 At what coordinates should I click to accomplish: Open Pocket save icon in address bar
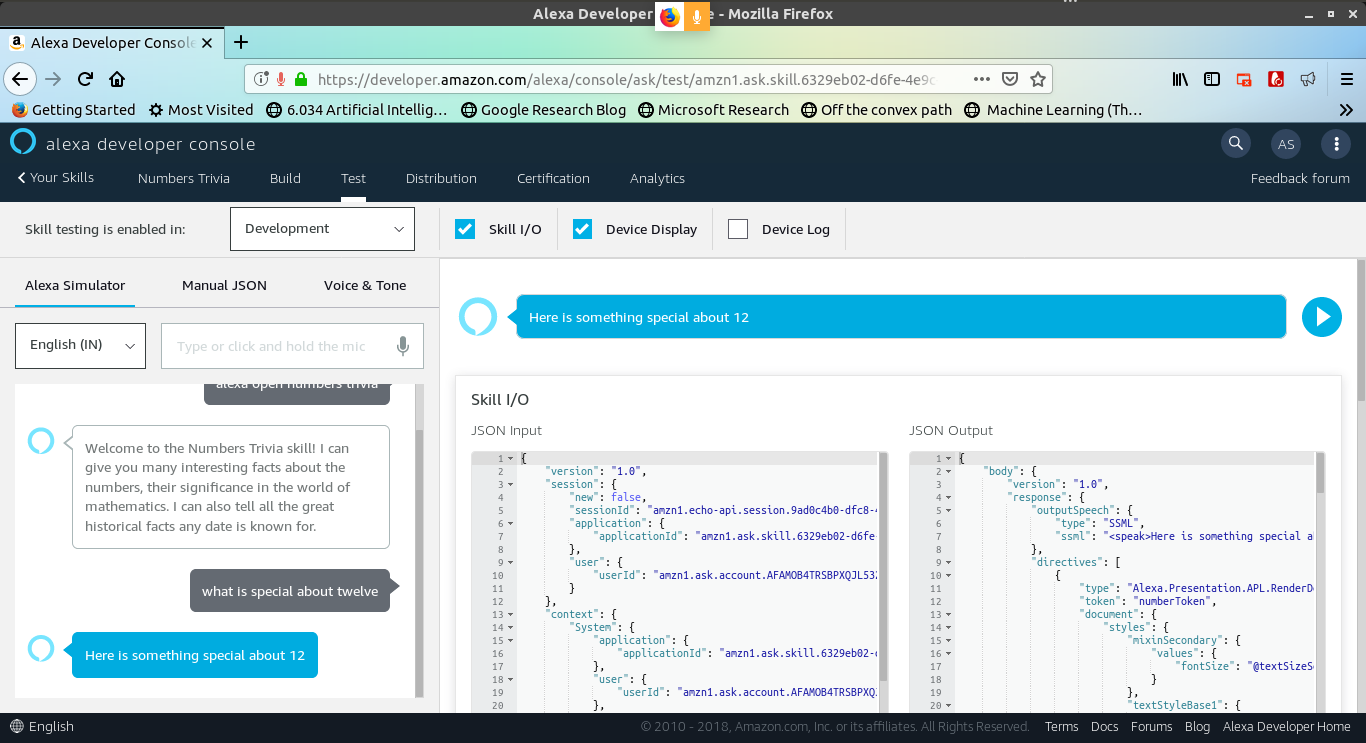(1010, 79)
